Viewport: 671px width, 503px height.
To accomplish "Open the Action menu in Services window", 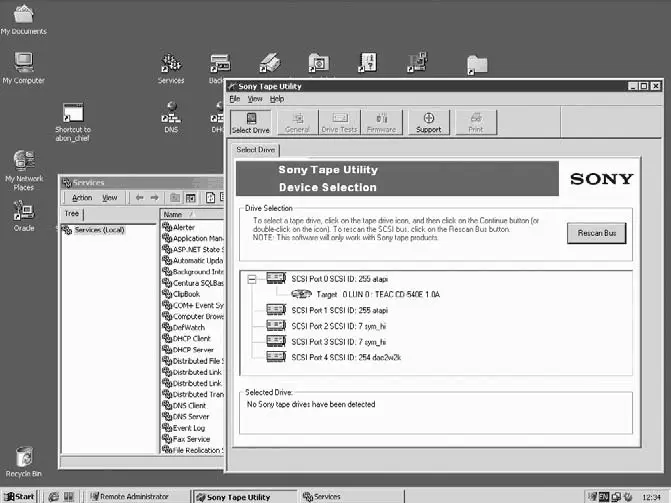I will click(x=82, y=197).
